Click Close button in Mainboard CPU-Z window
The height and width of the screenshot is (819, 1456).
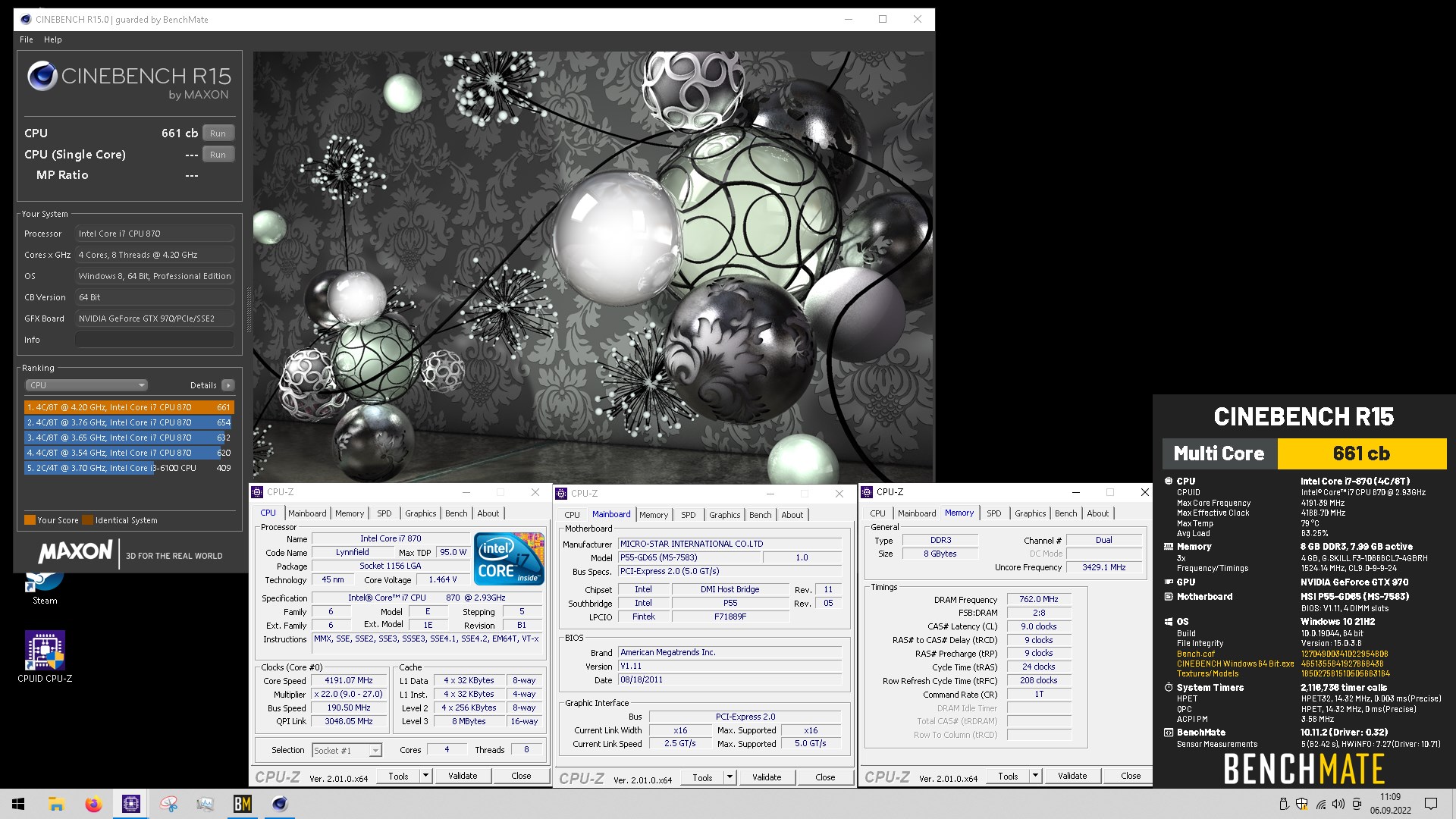[825, 777]
